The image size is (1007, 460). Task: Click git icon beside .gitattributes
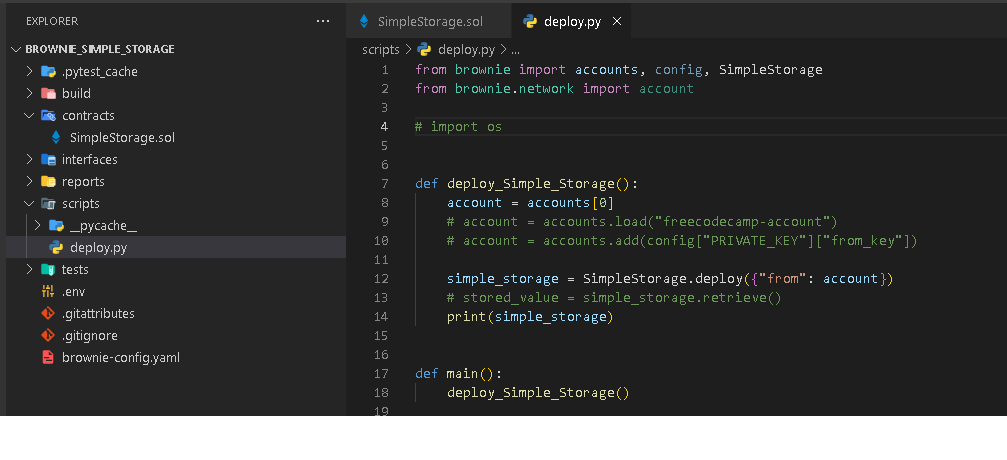(x=48, y=314)
